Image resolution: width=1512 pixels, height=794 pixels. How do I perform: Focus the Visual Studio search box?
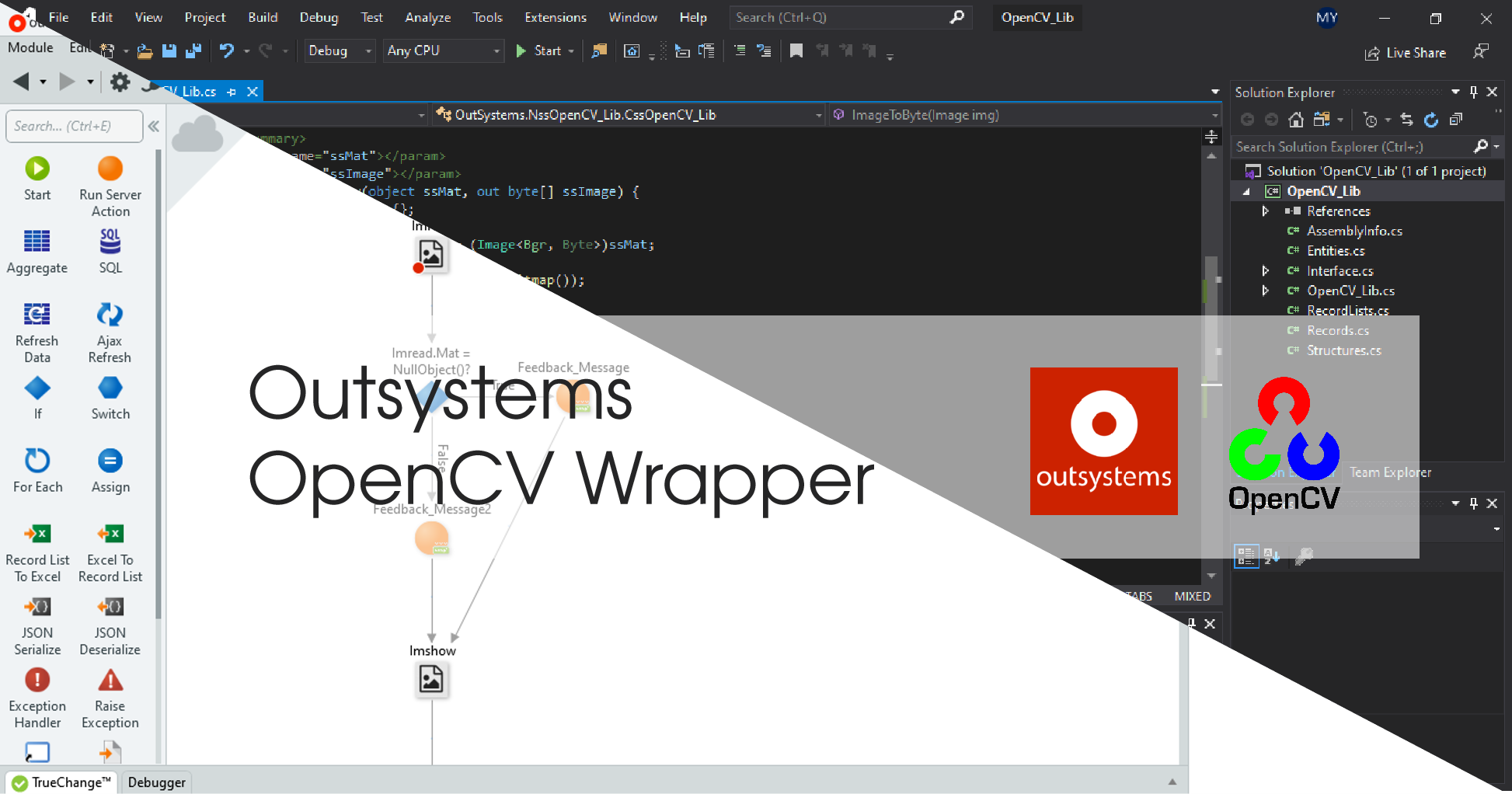click(850, 17)
